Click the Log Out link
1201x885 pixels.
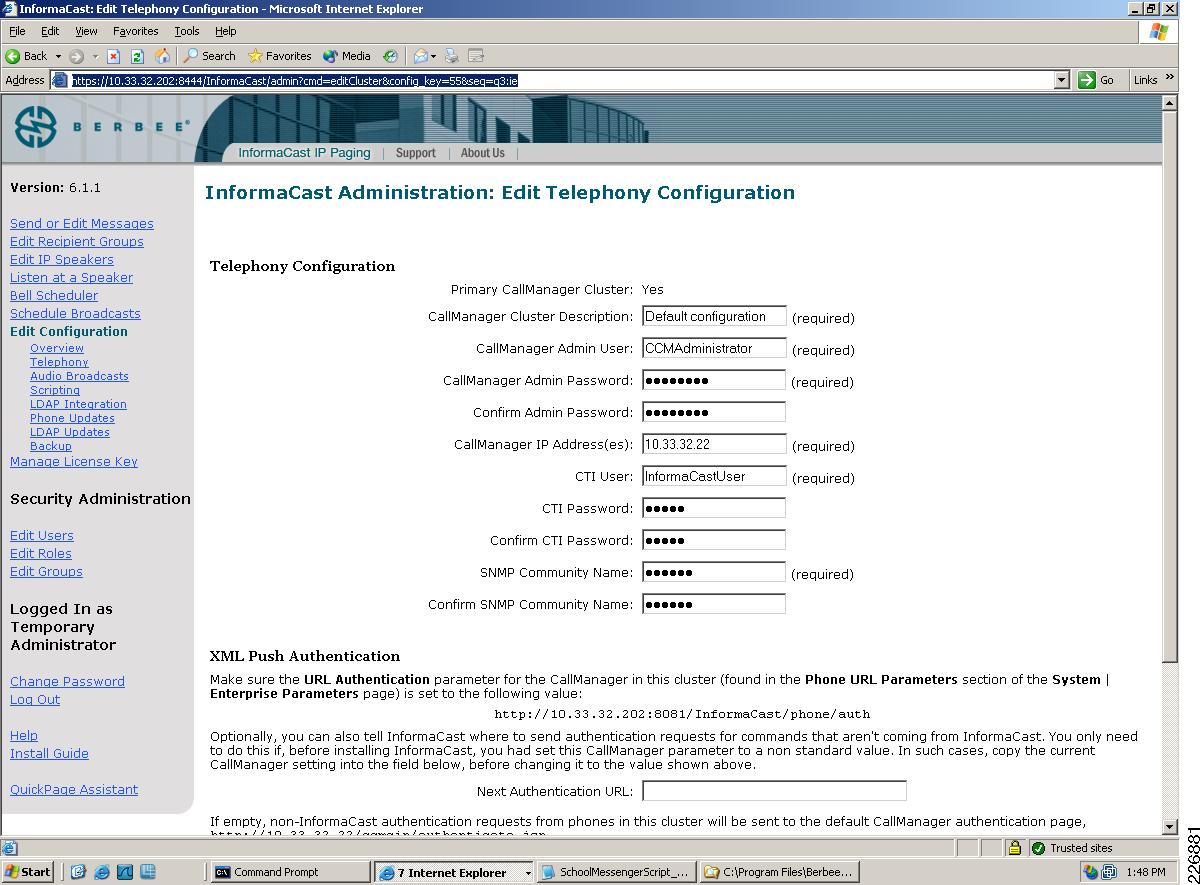click(35, 700)
